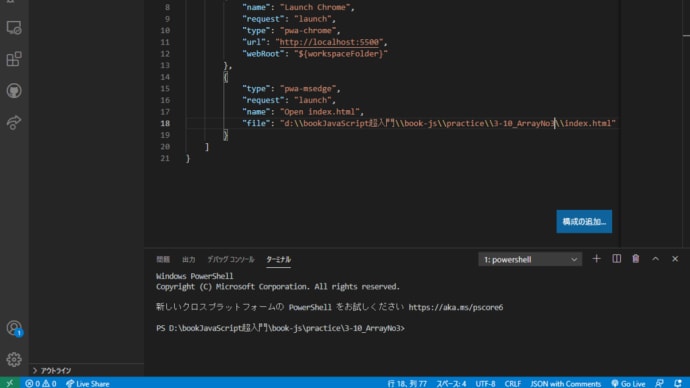Screen dimensions: 690x388
Task: Start a Live Share session
Action: [88, 384]
